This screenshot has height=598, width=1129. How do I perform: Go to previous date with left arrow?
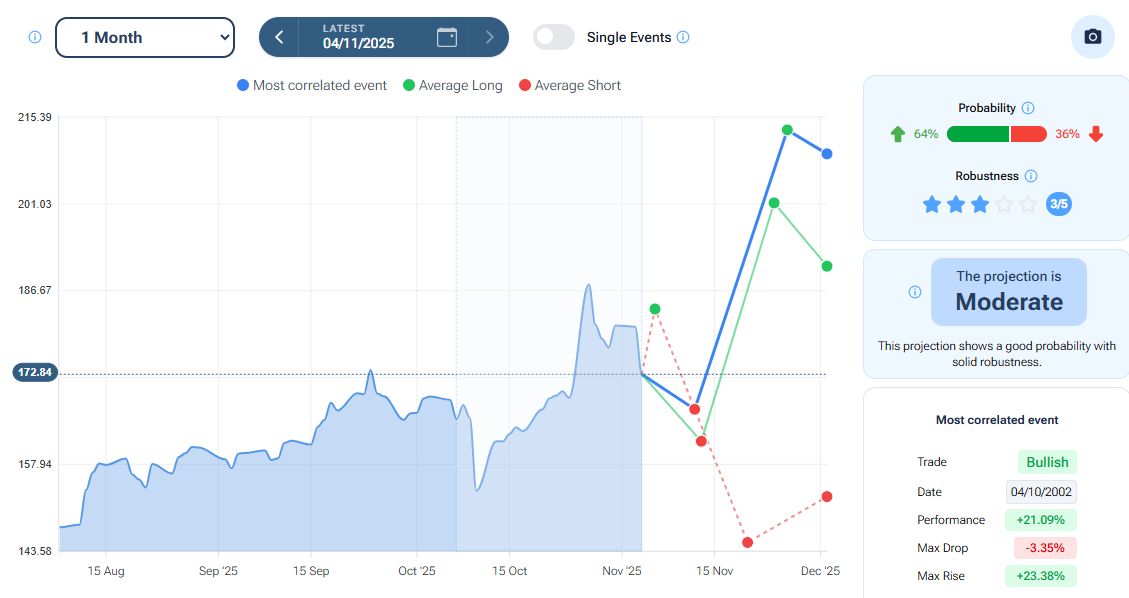pyautogui.click(x=279, y=37)
